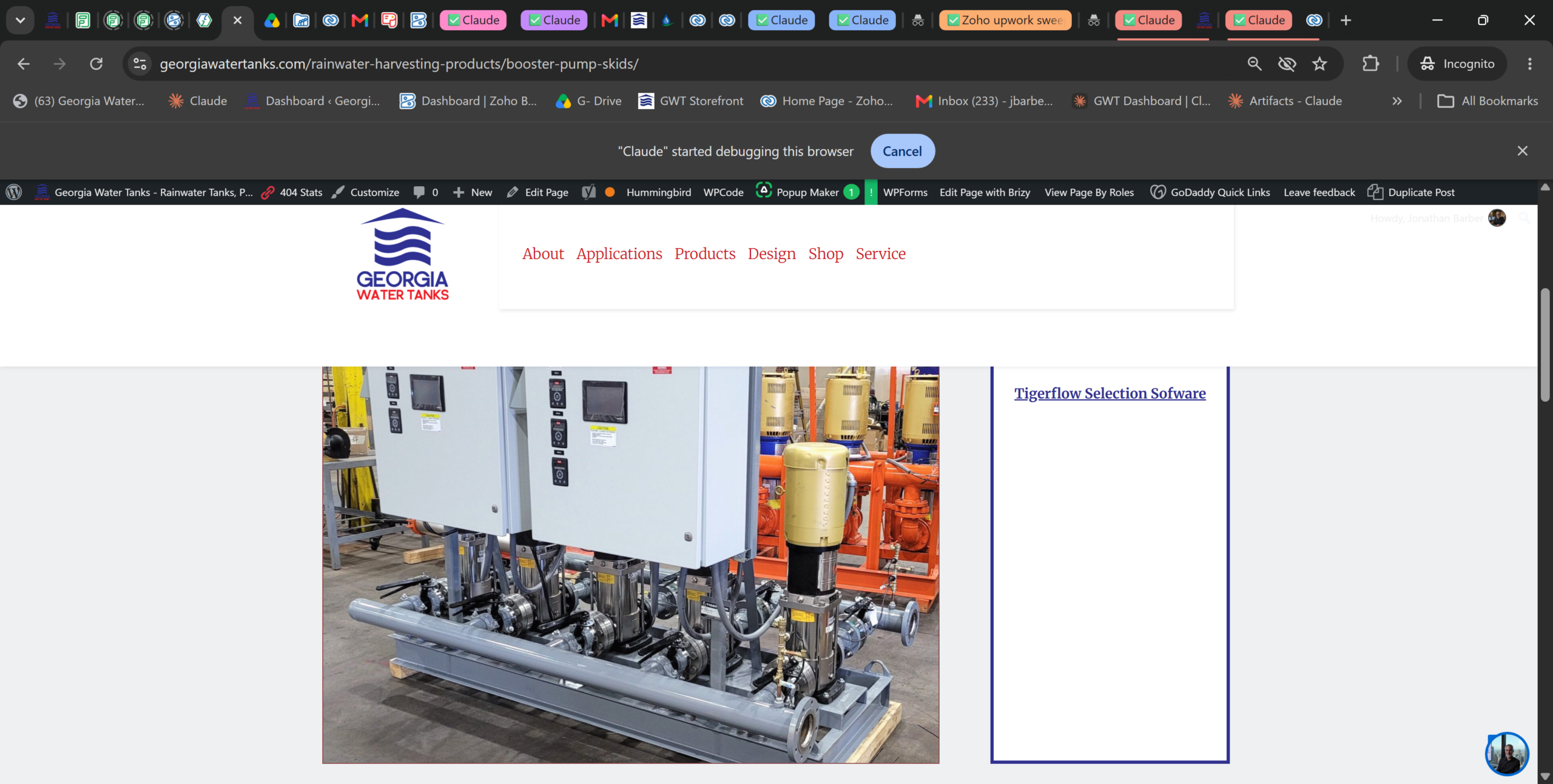Cancel the Claude debugging session
The image size is (1553, 784).
point(902,151)
